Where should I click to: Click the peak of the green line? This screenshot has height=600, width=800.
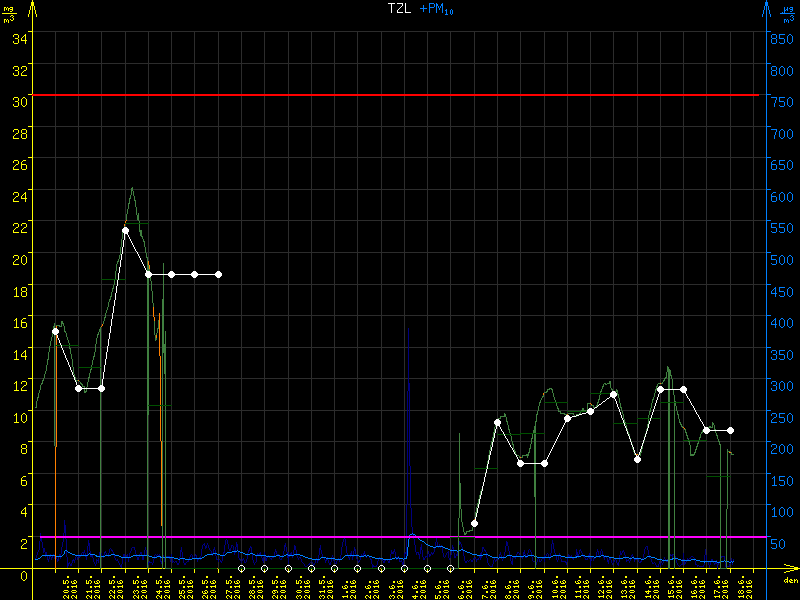(x=131, y=188)
